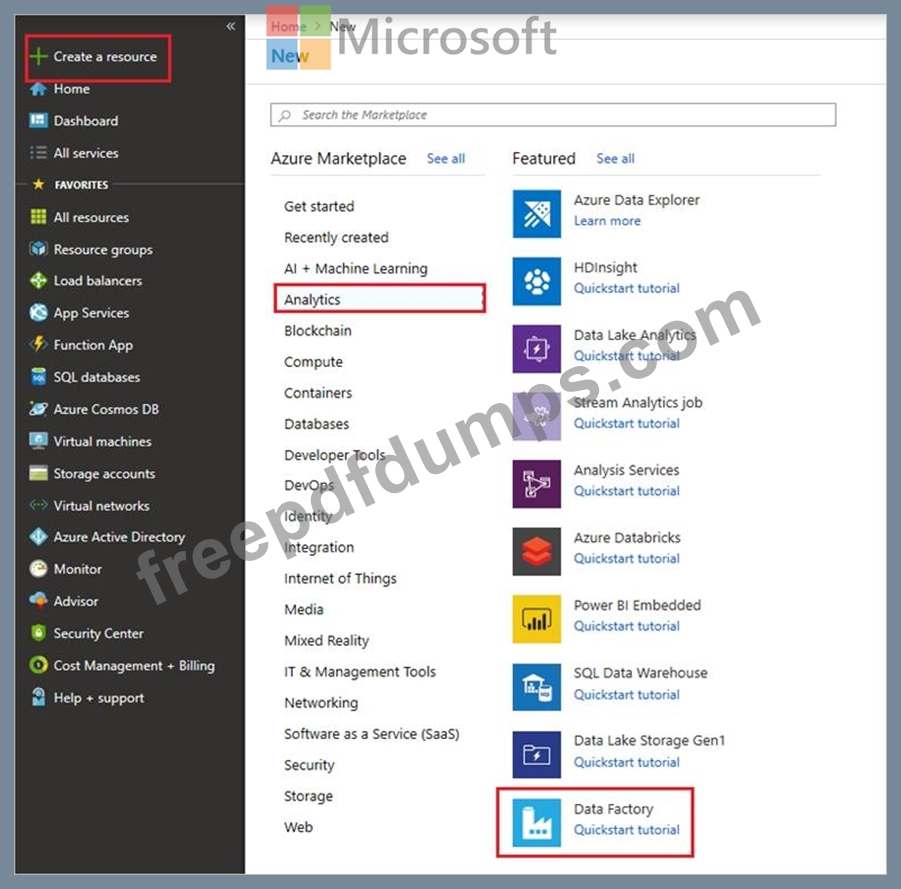This screenshot has width=901, height=889.
Task: Click the Monitor gauge icon
Action: [x=38, y=569]
